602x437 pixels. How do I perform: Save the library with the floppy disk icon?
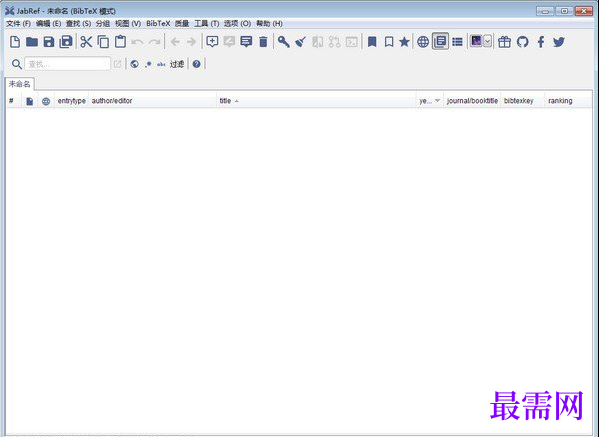click(x=49, y=42)
